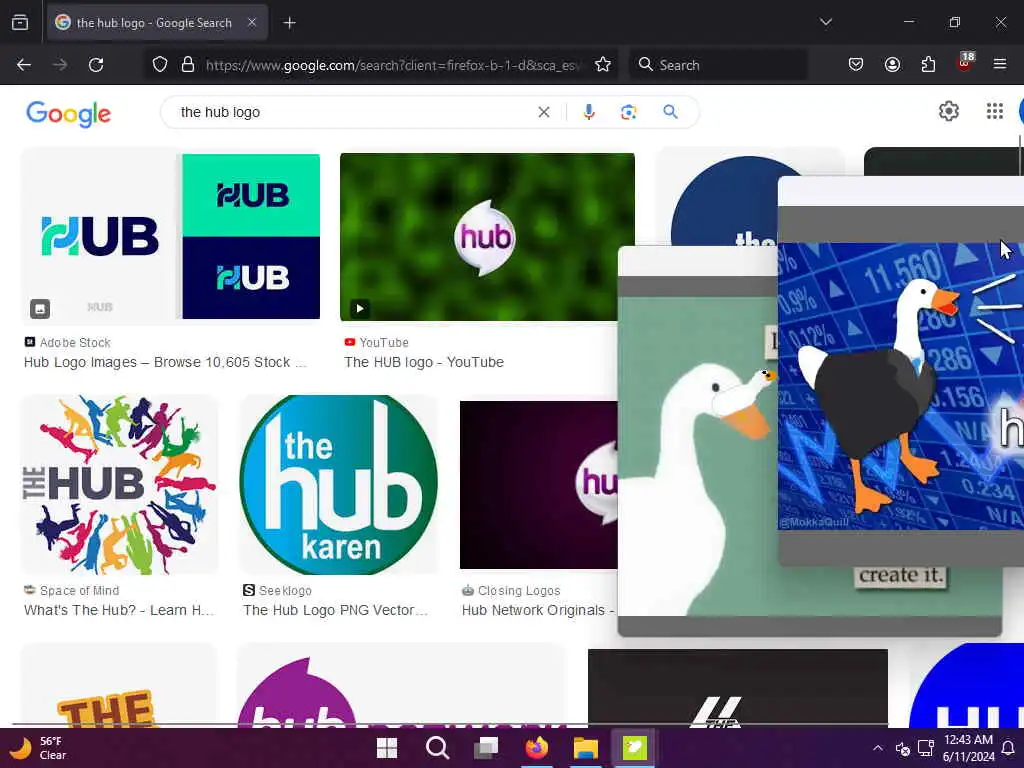Close the 'the hub logo - Google Search' tab
Screen dimensions: 1024x768
251,22
